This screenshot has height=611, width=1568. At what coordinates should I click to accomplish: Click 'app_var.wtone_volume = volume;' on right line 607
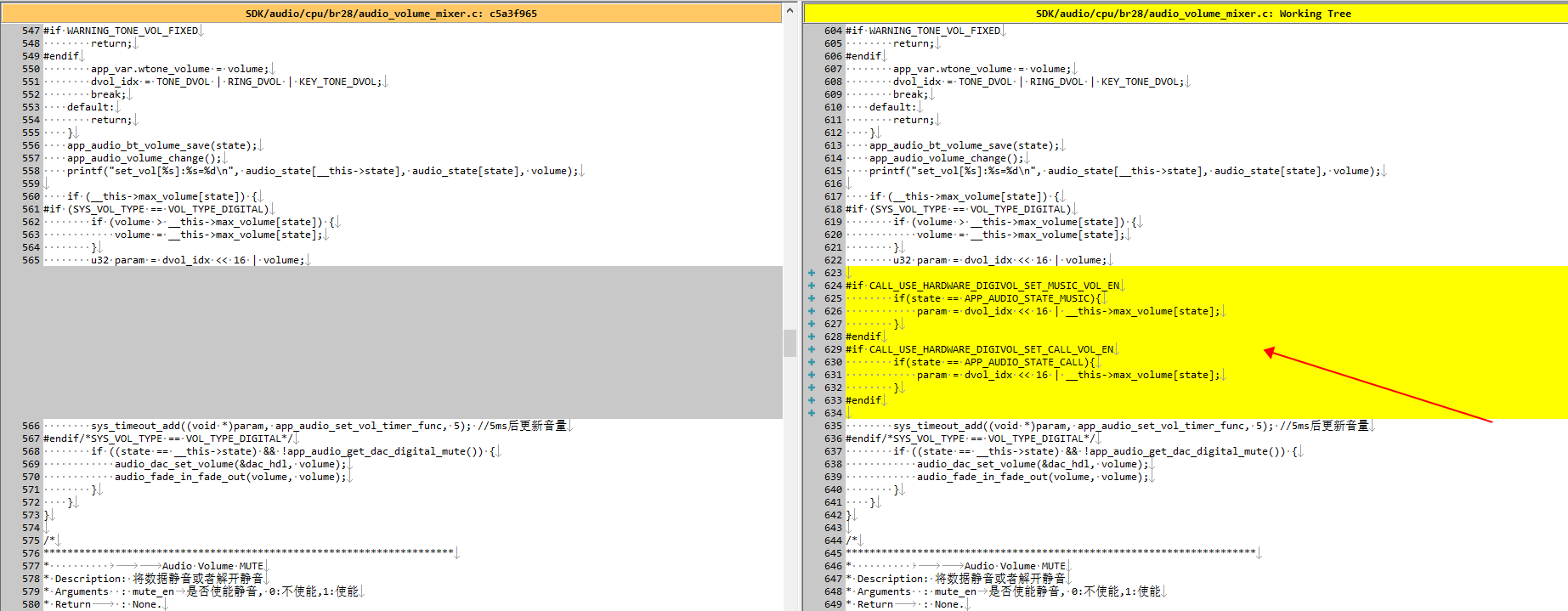coord(982,69)
